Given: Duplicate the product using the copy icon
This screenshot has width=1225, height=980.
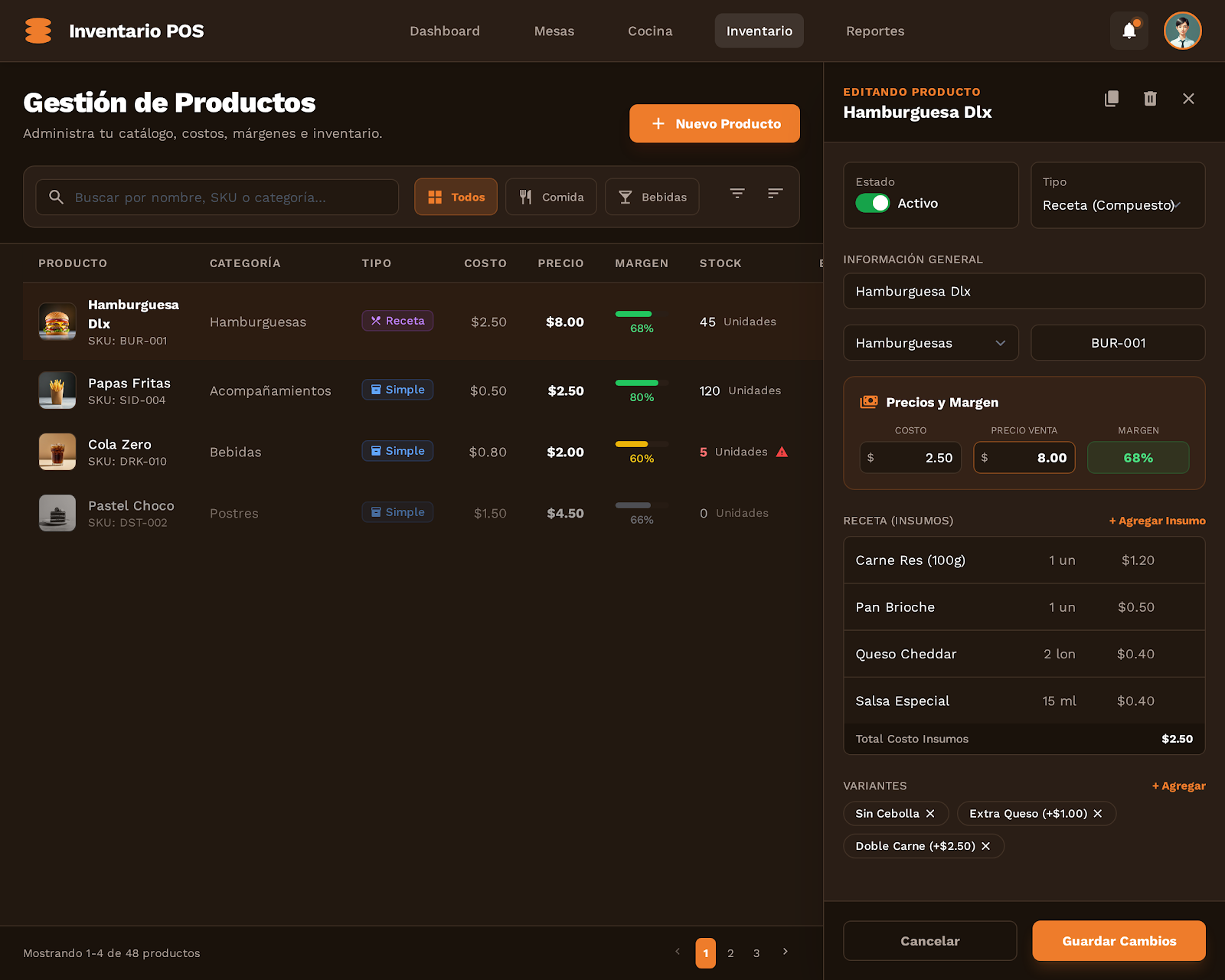Looking at the screenshot, I should pyautogui.click(x=1112, y=98).
